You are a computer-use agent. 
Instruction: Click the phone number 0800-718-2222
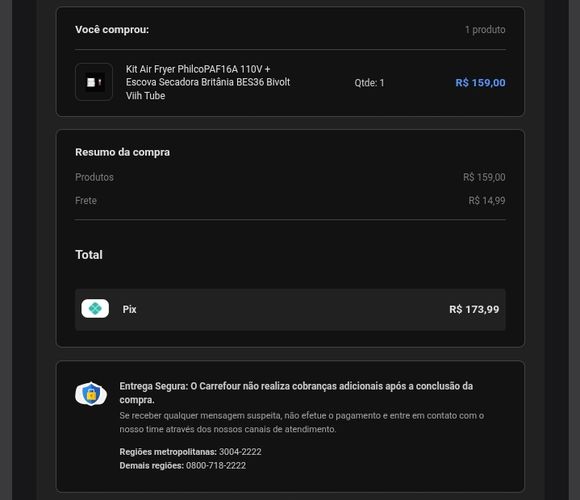[216, 465]
